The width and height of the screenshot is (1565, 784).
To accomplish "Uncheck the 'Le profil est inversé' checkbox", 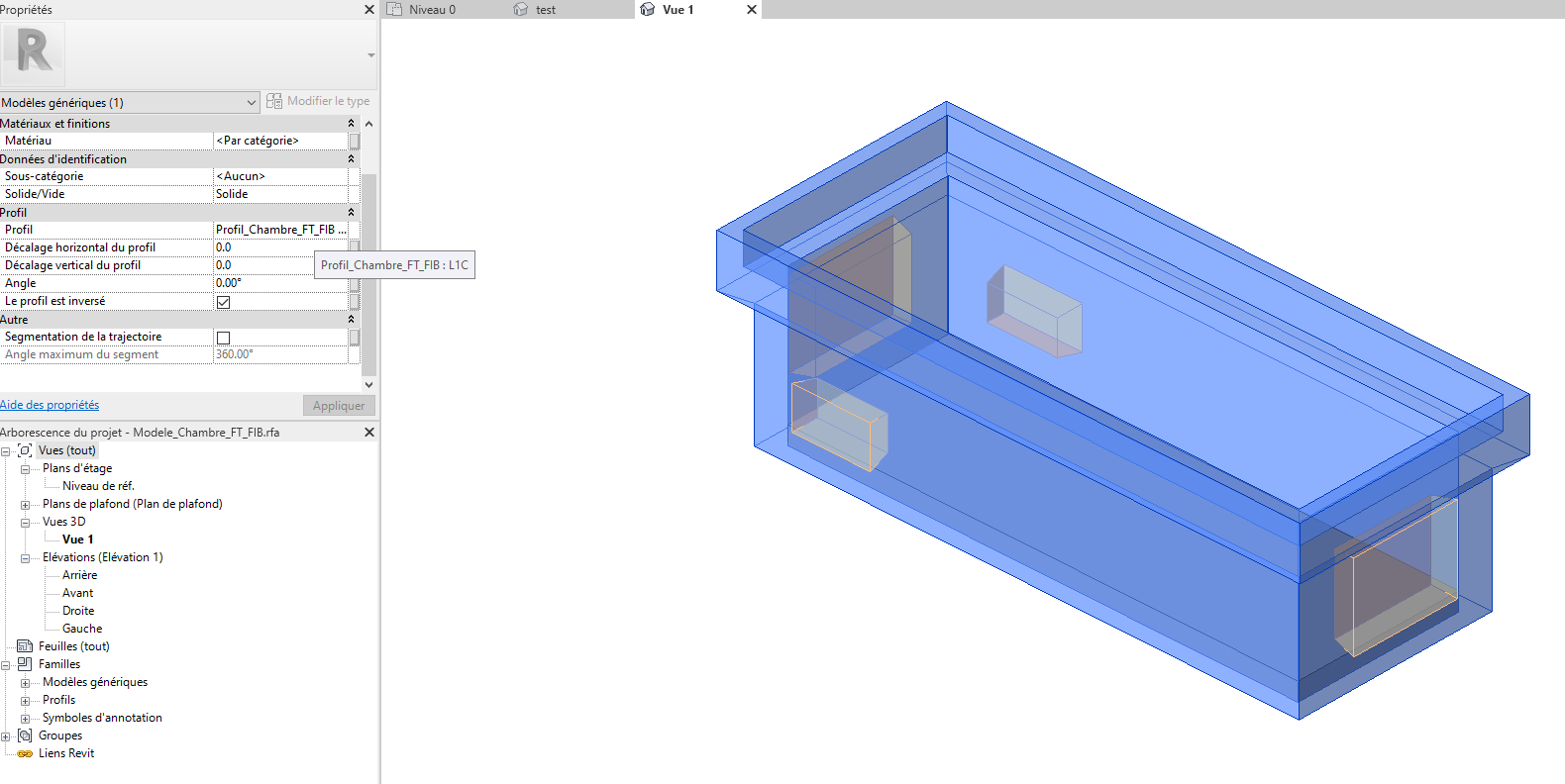I will point(224,302).
